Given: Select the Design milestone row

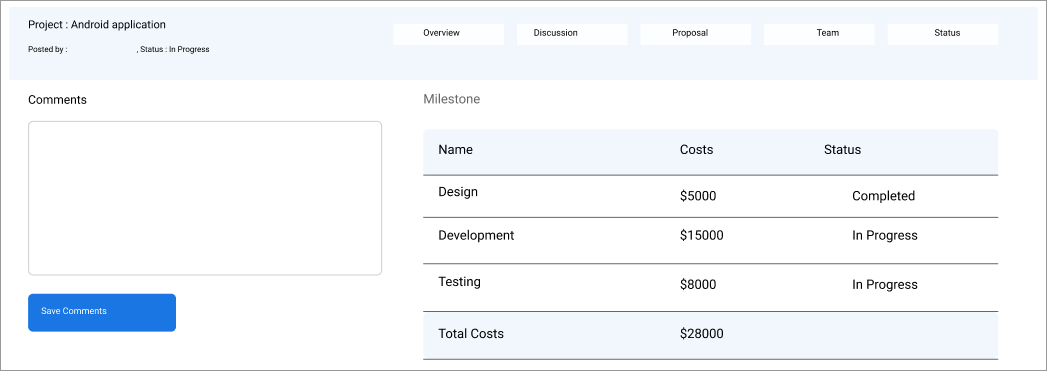Looking at the screenshot, I should (710, 196).
